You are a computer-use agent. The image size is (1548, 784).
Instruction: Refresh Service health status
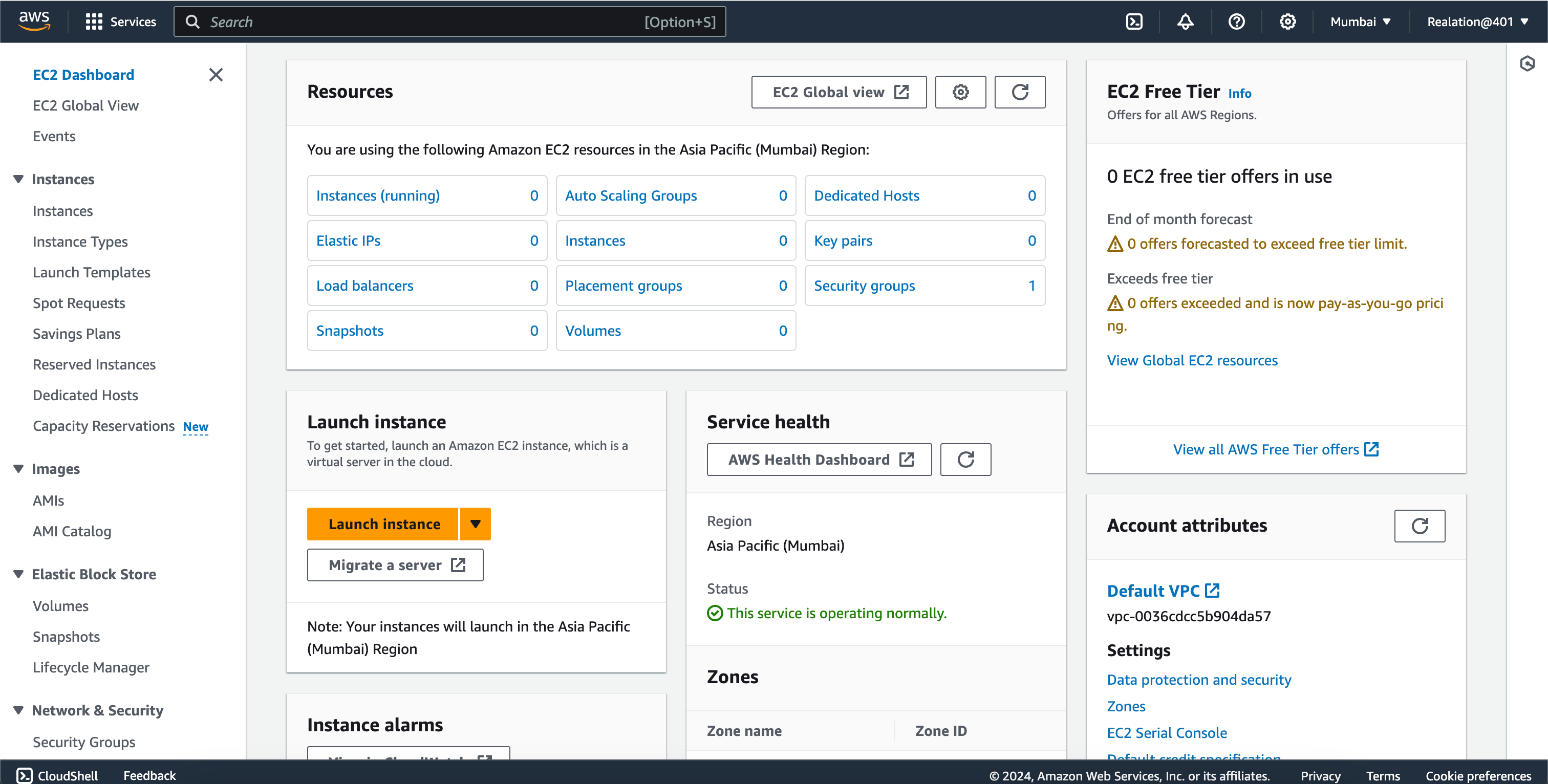(965, 460)
